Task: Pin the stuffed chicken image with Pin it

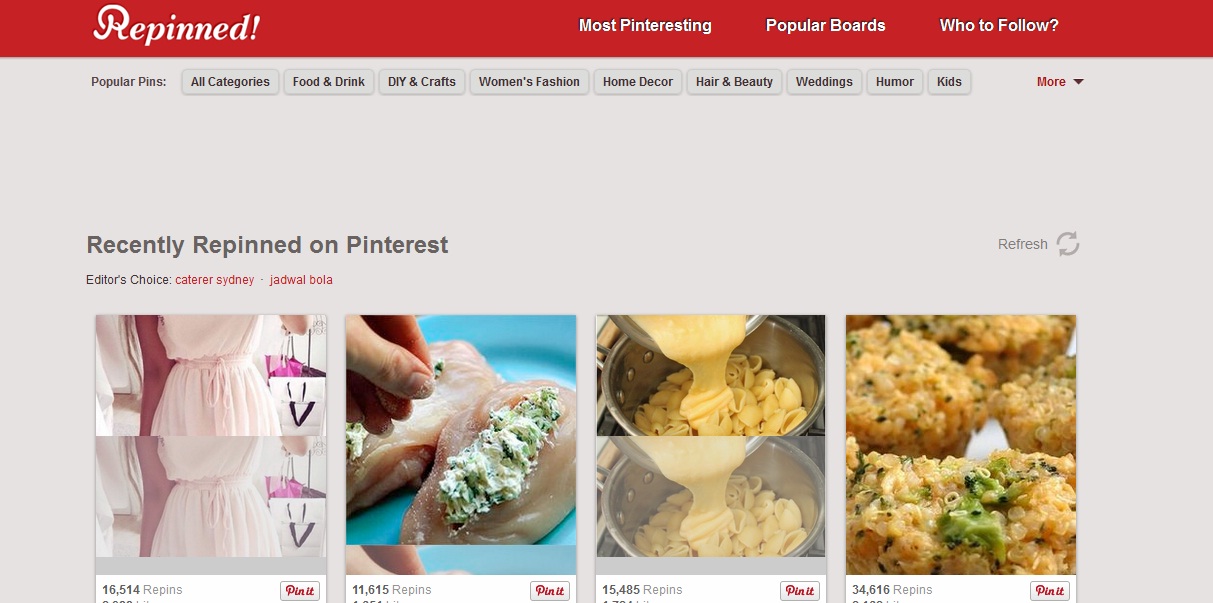Action: click(x=550, y=591)
